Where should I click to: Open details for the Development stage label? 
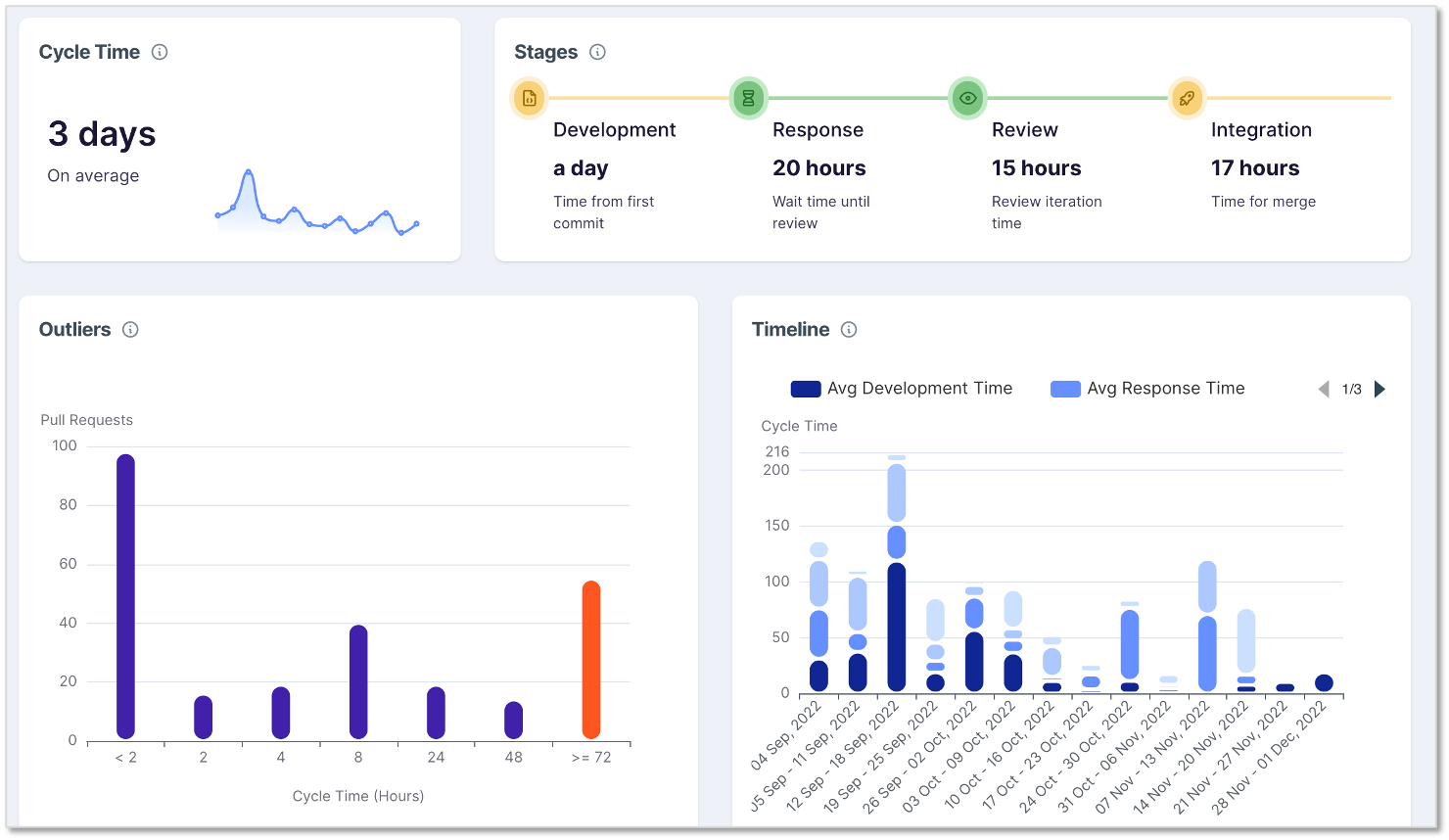[615, 129]
